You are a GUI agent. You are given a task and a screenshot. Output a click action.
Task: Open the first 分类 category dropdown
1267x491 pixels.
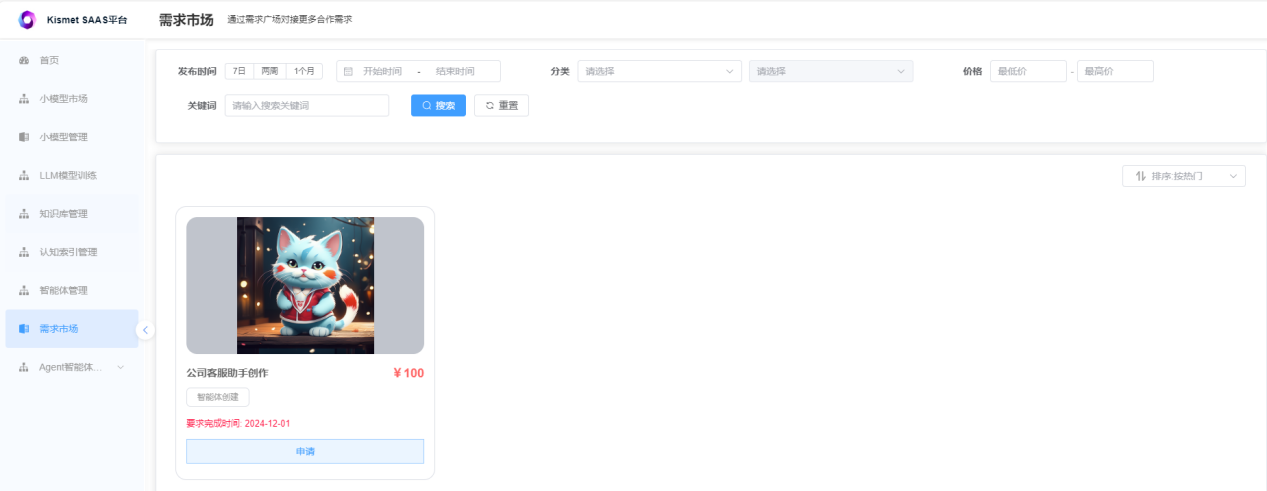point(659,71)
